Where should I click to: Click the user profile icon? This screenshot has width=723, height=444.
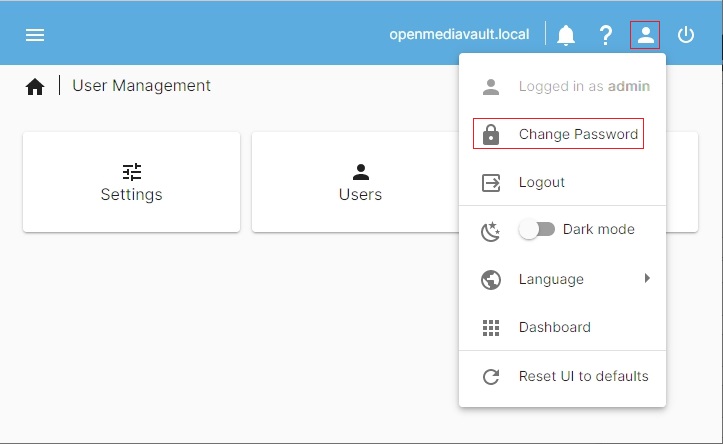pos(646,35)
